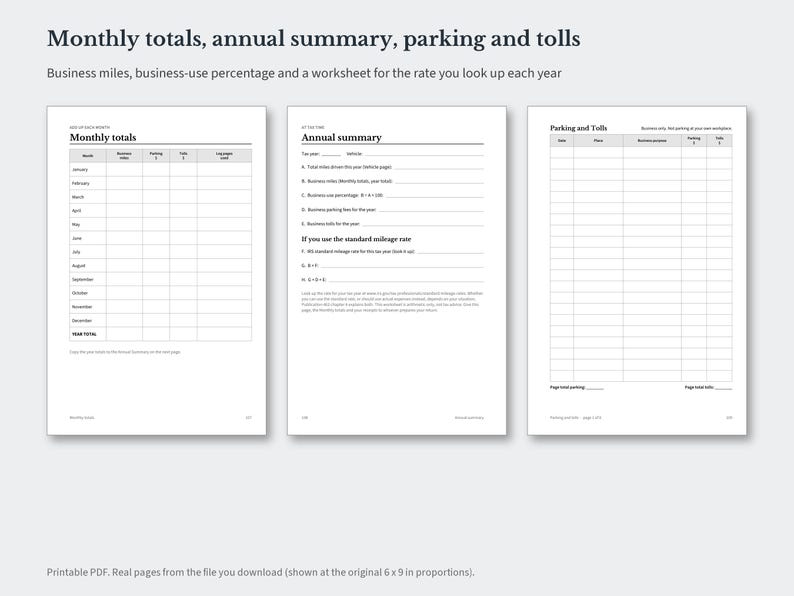The image size is (794, 596).
Task: Select the June row label
Action: pos(76,238)
